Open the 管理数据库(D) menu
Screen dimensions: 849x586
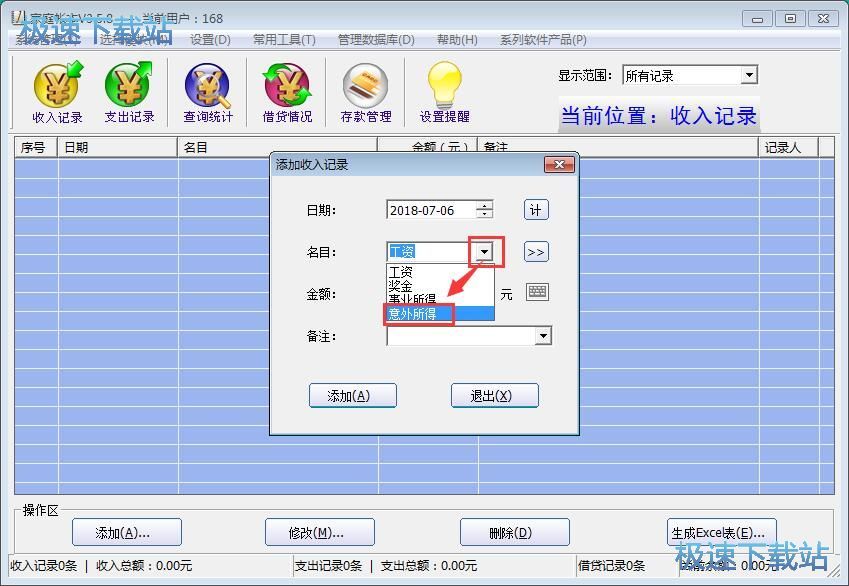(376, 40)
